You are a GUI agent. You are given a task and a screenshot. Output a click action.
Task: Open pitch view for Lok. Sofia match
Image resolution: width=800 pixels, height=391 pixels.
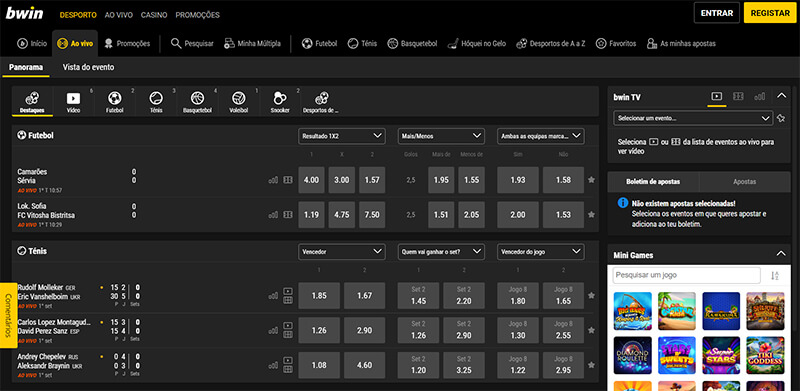pos(288,214)
